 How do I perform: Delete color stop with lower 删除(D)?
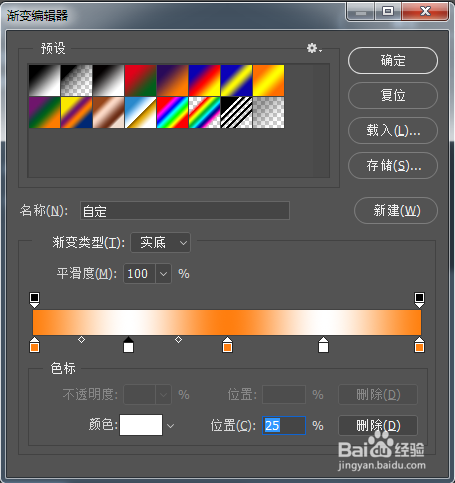pyautogui.click(x=378, y=425)
